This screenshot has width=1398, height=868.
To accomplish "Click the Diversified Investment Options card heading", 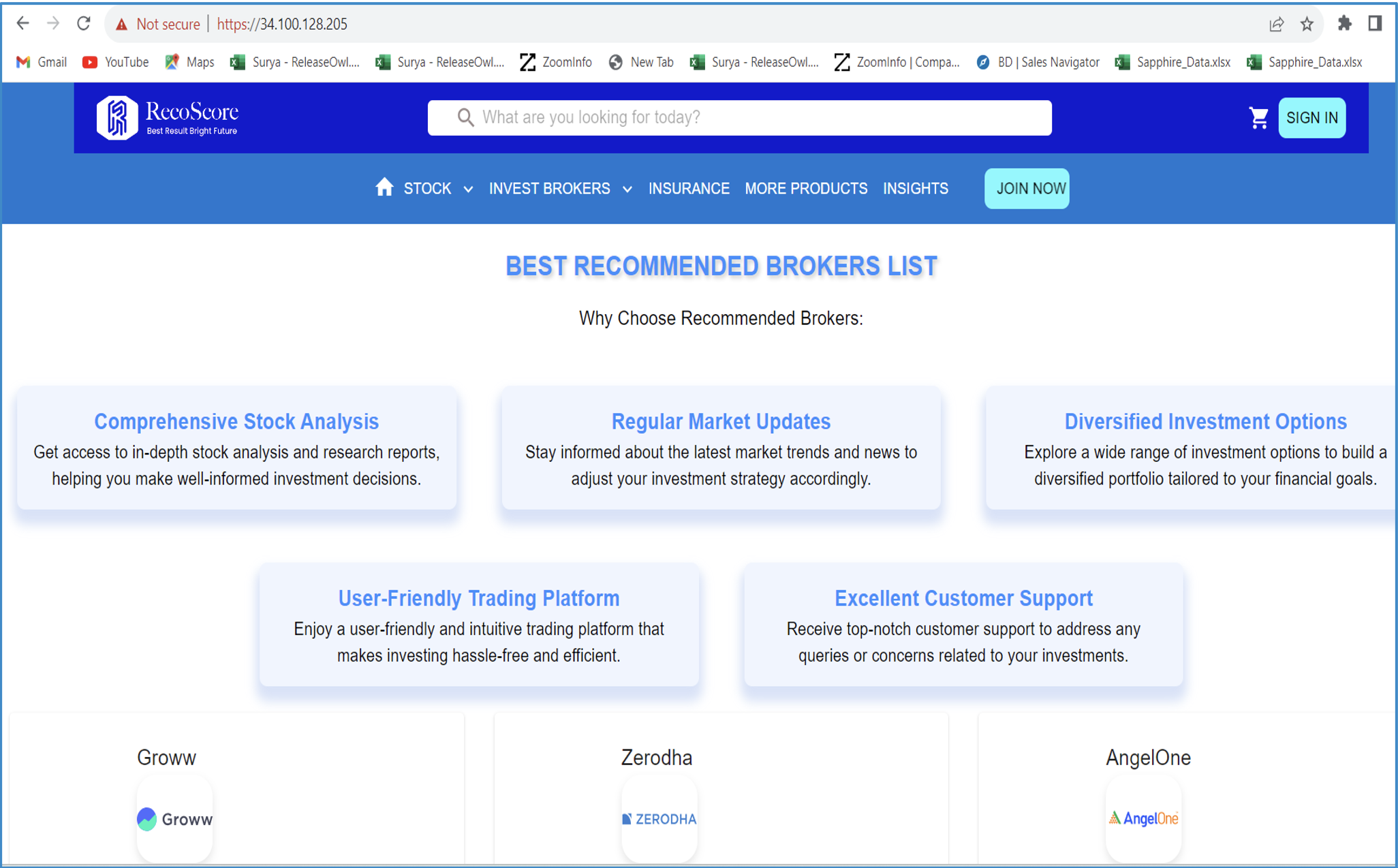I will tap(1205, 422).
